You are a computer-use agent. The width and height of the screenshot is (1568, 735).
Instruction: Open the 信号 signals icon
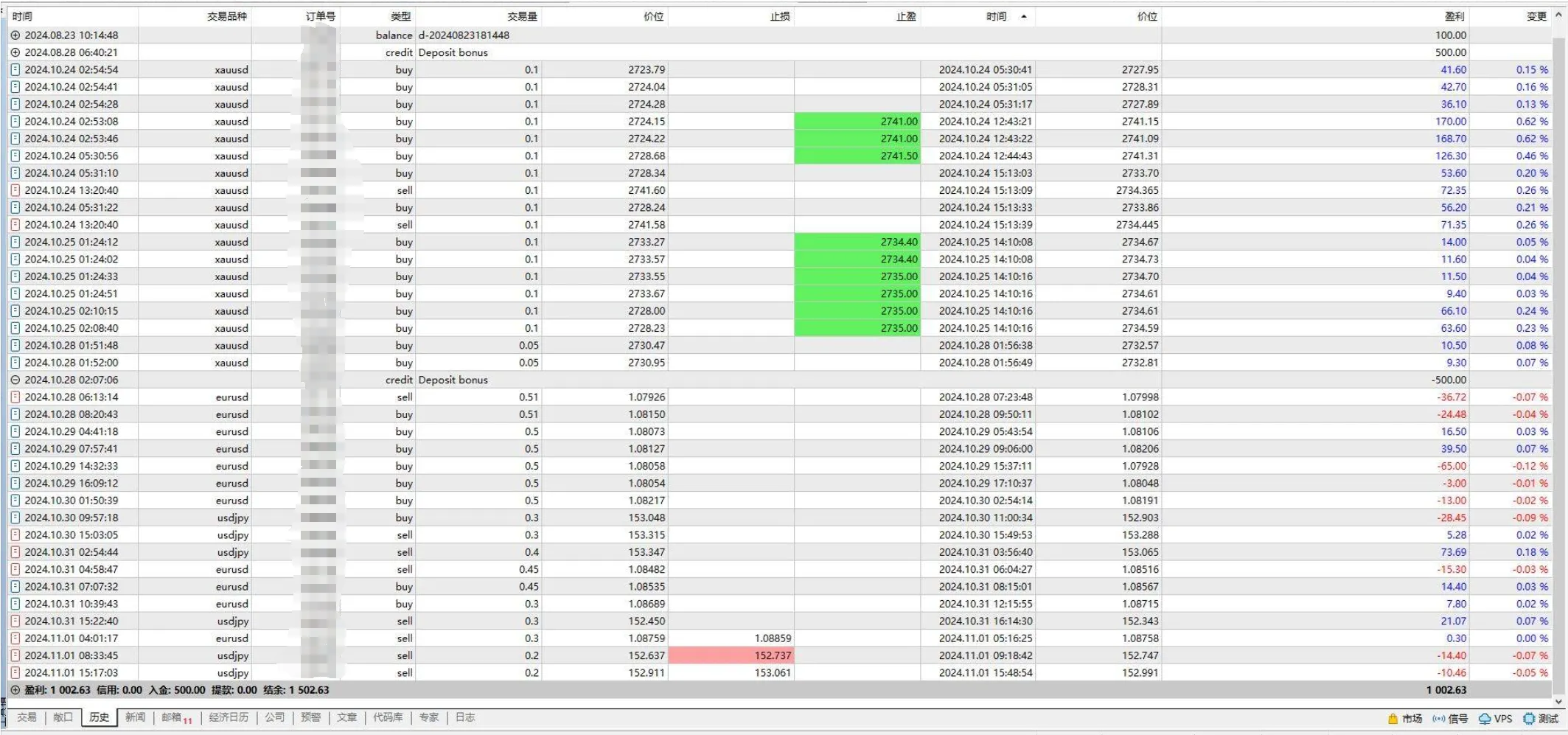(x=1438, y=719)
